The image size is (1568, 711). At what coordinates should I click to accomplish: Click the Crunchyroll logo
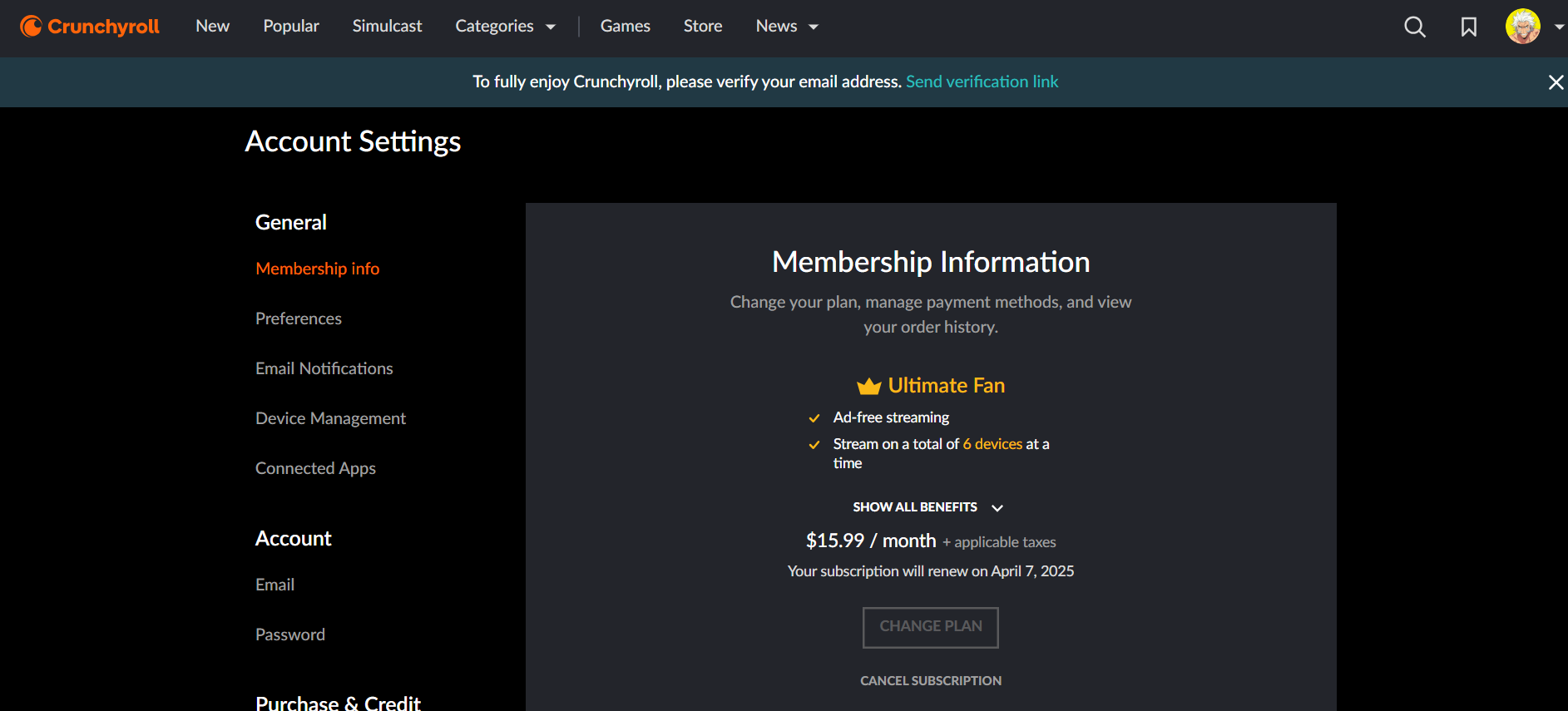90,27
